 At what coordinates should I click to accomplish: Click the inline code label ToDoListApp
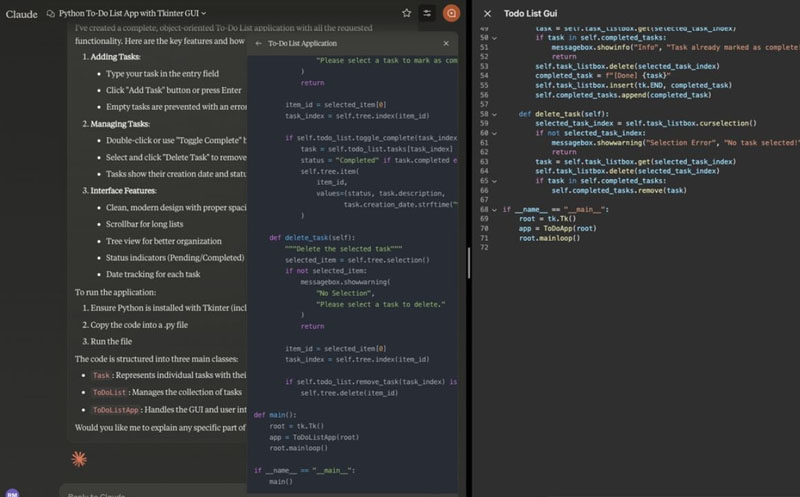[115, 410]
